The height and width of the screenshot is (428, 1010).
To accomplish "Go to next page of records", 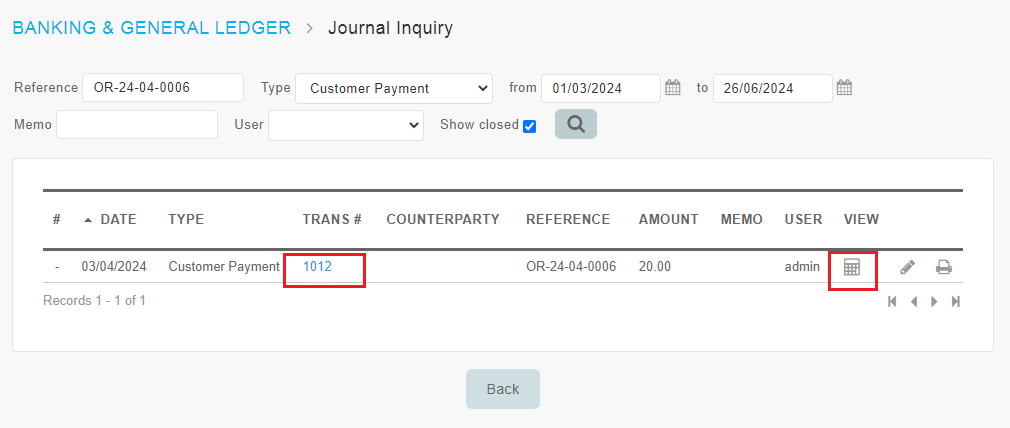I will [x=934, y=301].
